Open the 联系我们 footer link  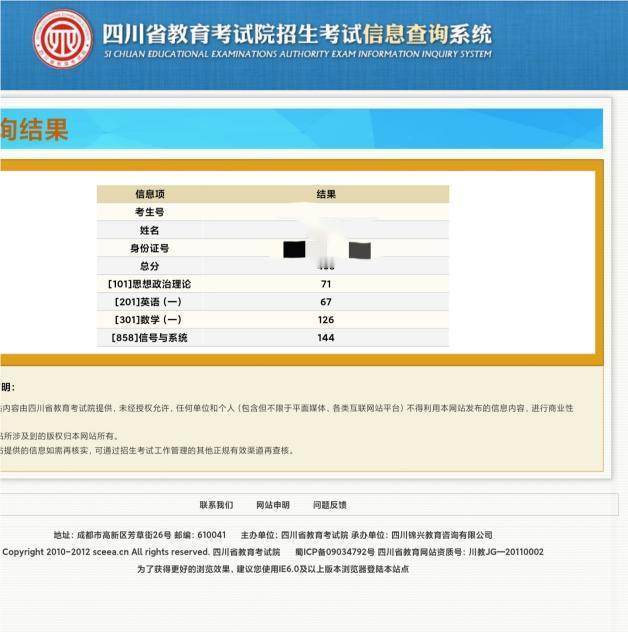pos(216,505)
